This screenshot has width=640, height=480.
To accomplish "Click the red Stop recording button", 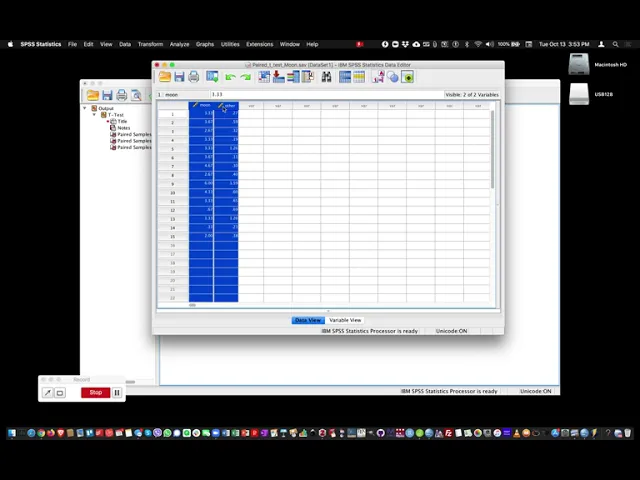I will [x=96, y=392].
